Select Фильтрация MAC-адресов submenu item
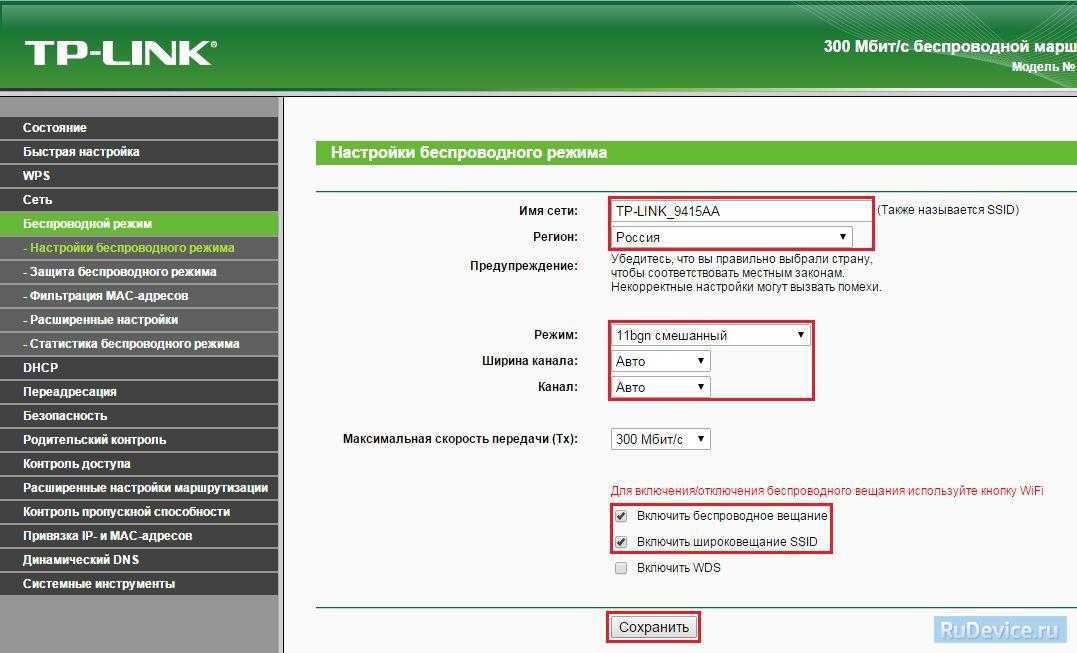Screen dimensions: 1077x653 pyautogui.click(x=108, y=296)
